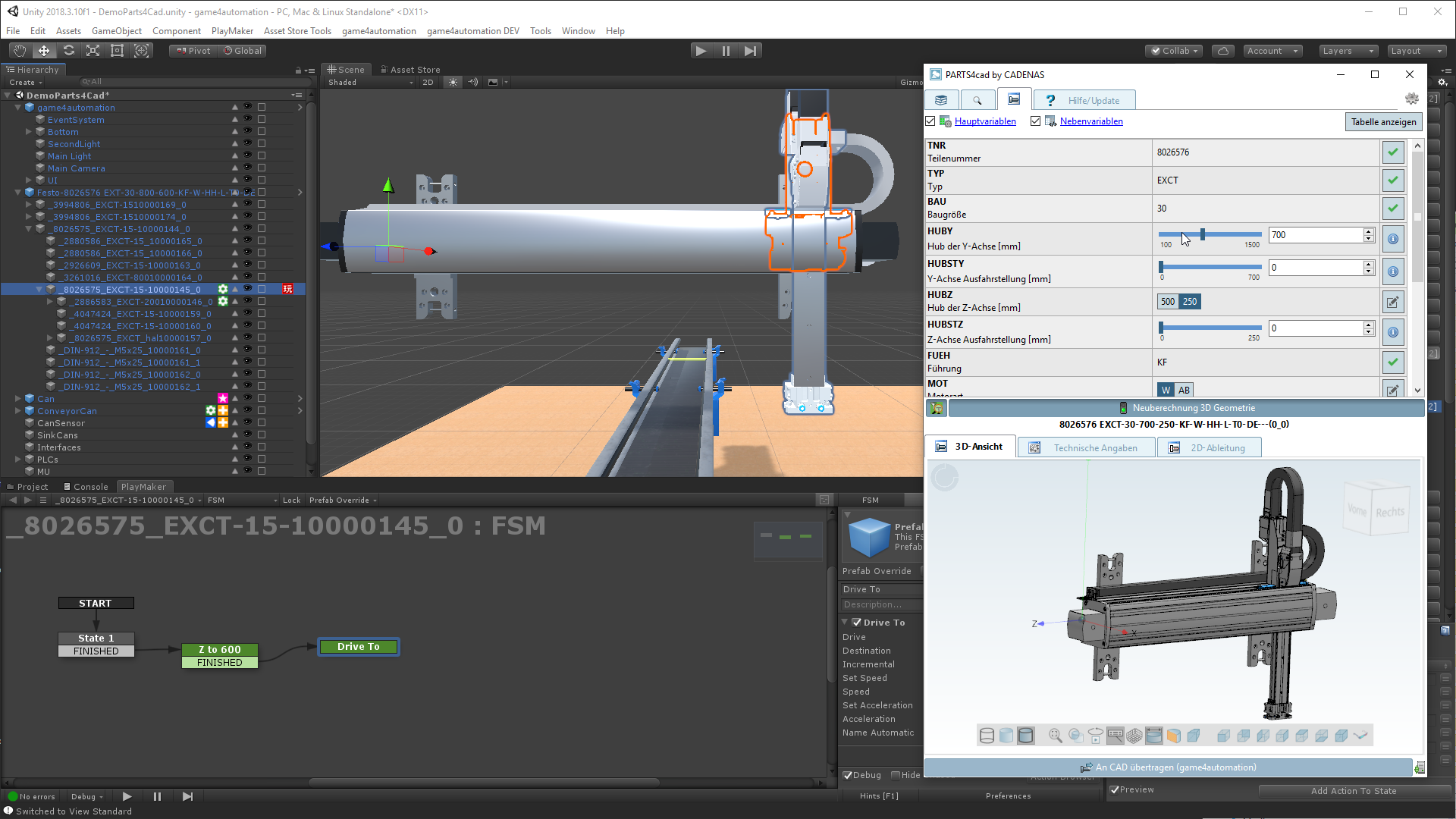Toggle the Nebenvariablen checkbox
This screenshot has height=819, width=1456.
point(1036,121)
